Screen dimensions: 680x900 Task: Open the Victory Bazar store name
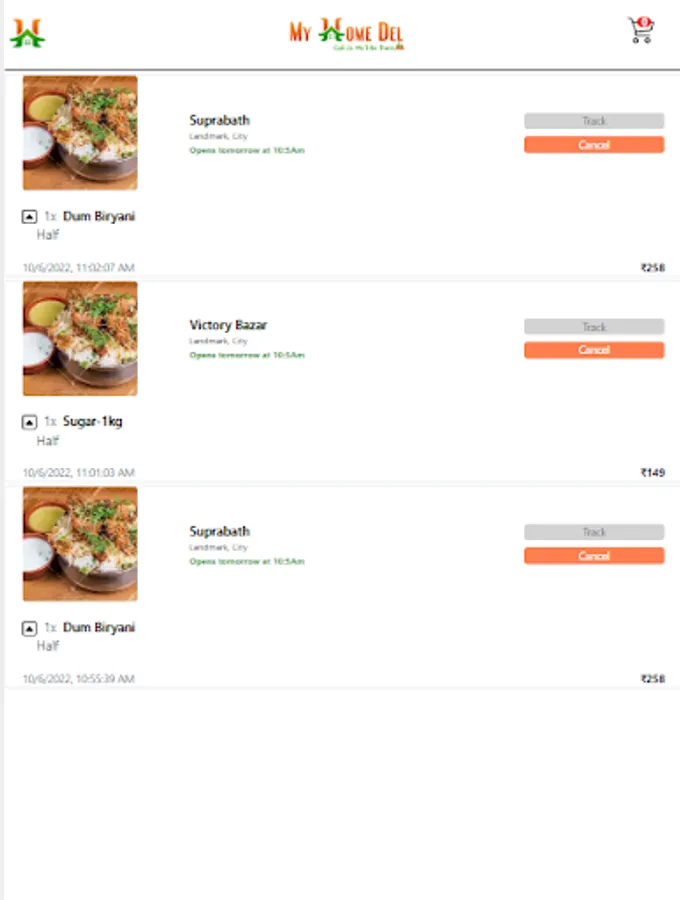point(228,325)
